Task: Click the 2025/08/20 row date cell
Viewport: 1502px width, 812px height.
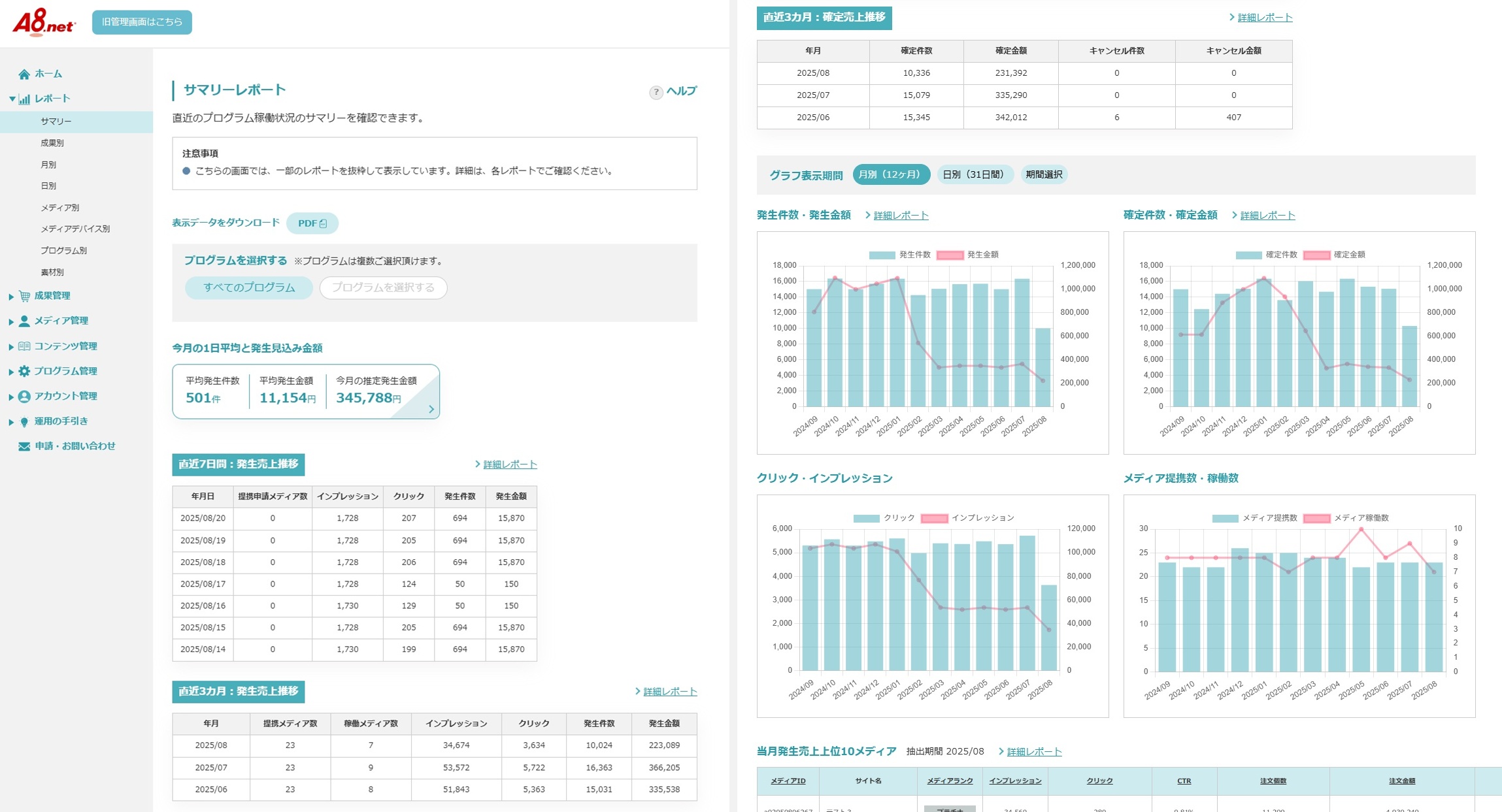Action: point(203,519)
